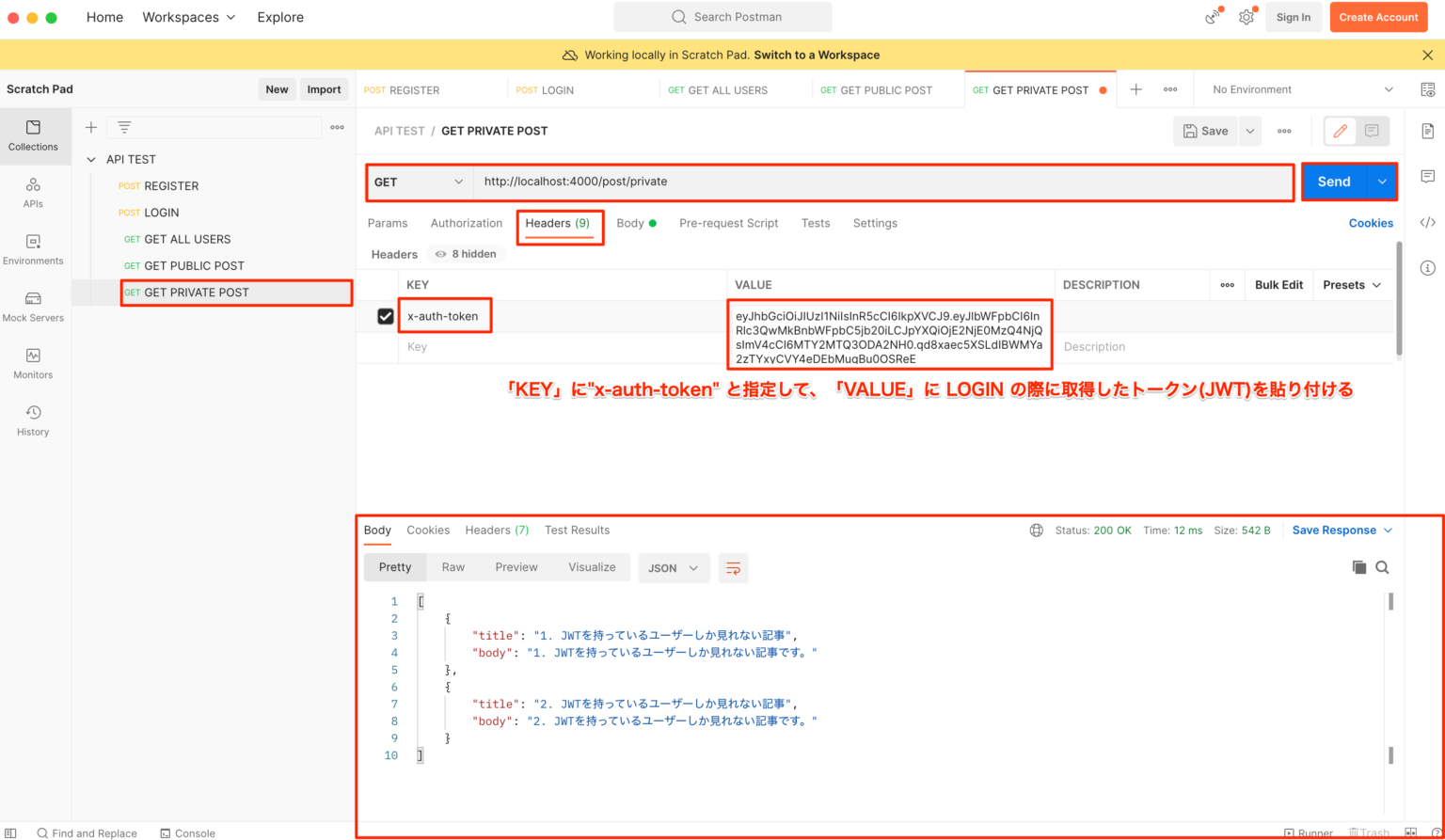This screenshot has height=840, width=1445.
Task: Open Postman settings via the gear icon
Action: pos(1246,16)
